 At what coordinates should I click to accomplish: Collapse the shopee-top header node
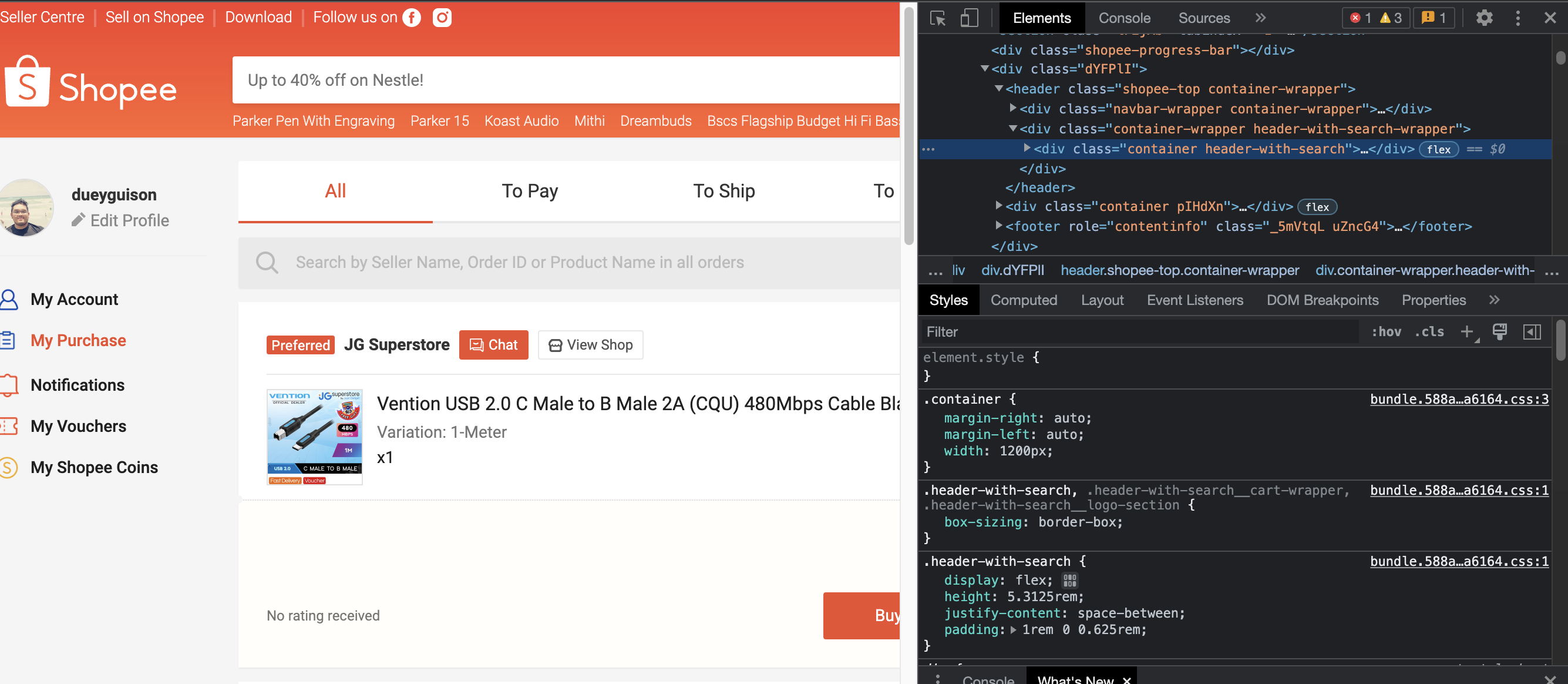tap(998, 88)
